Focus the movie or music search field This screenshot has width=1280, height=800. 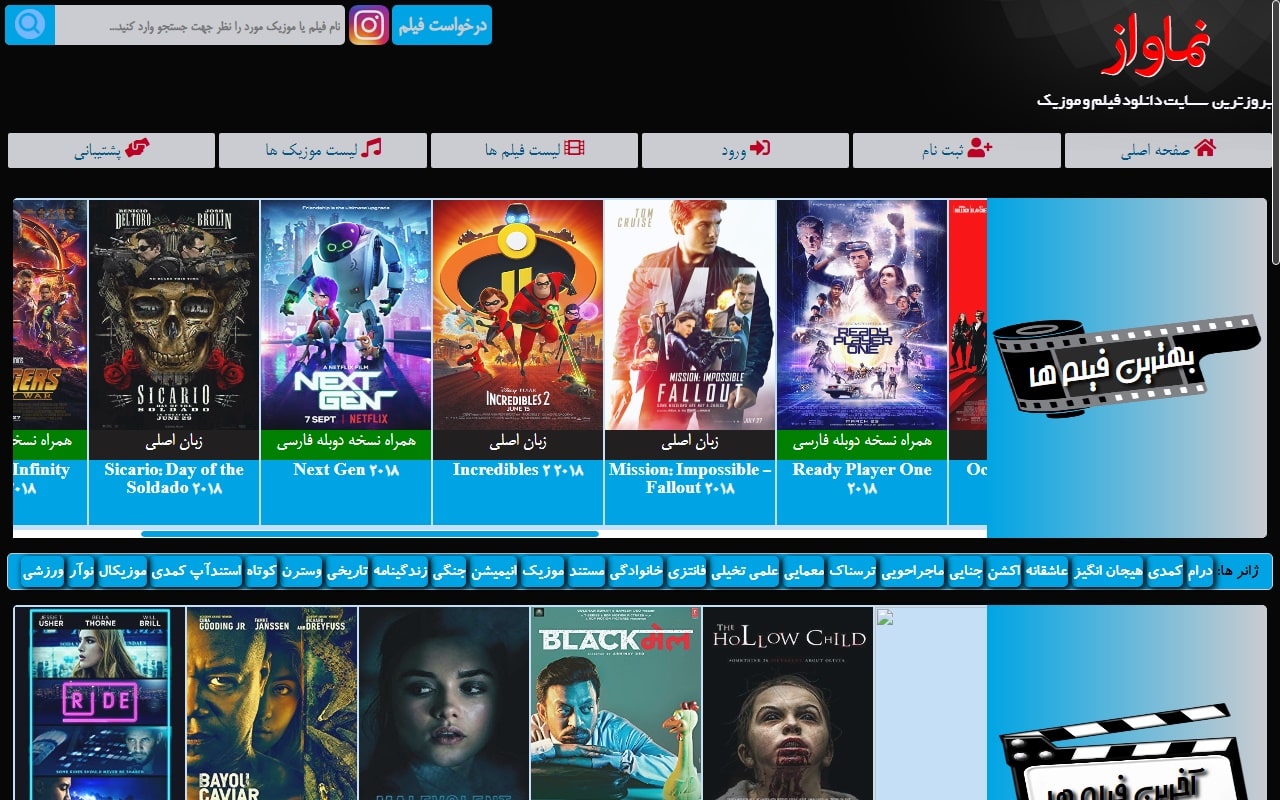coord(200,25)
